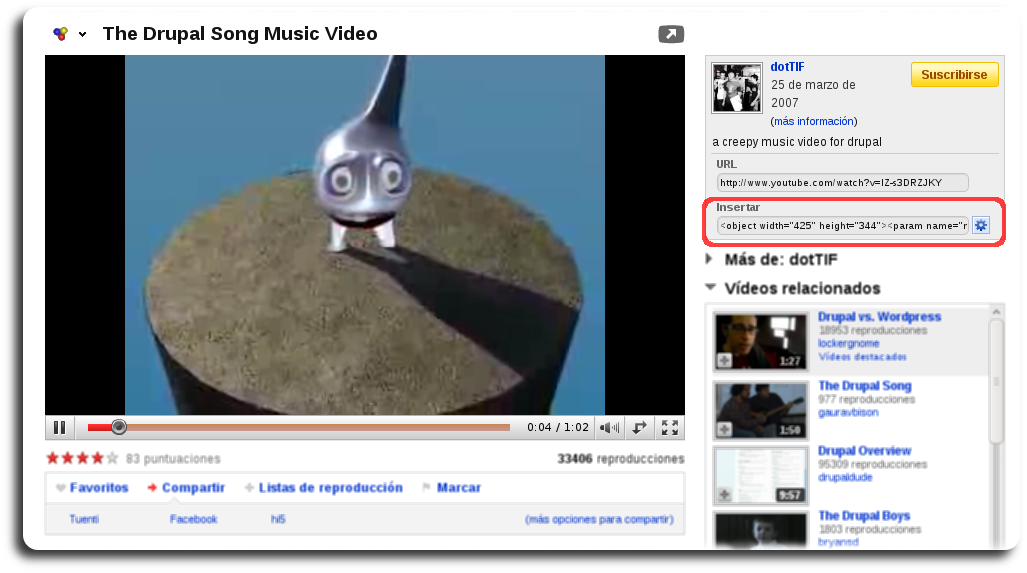
Task: Click the colorful icon left of title
Action: tap(60, 34)
